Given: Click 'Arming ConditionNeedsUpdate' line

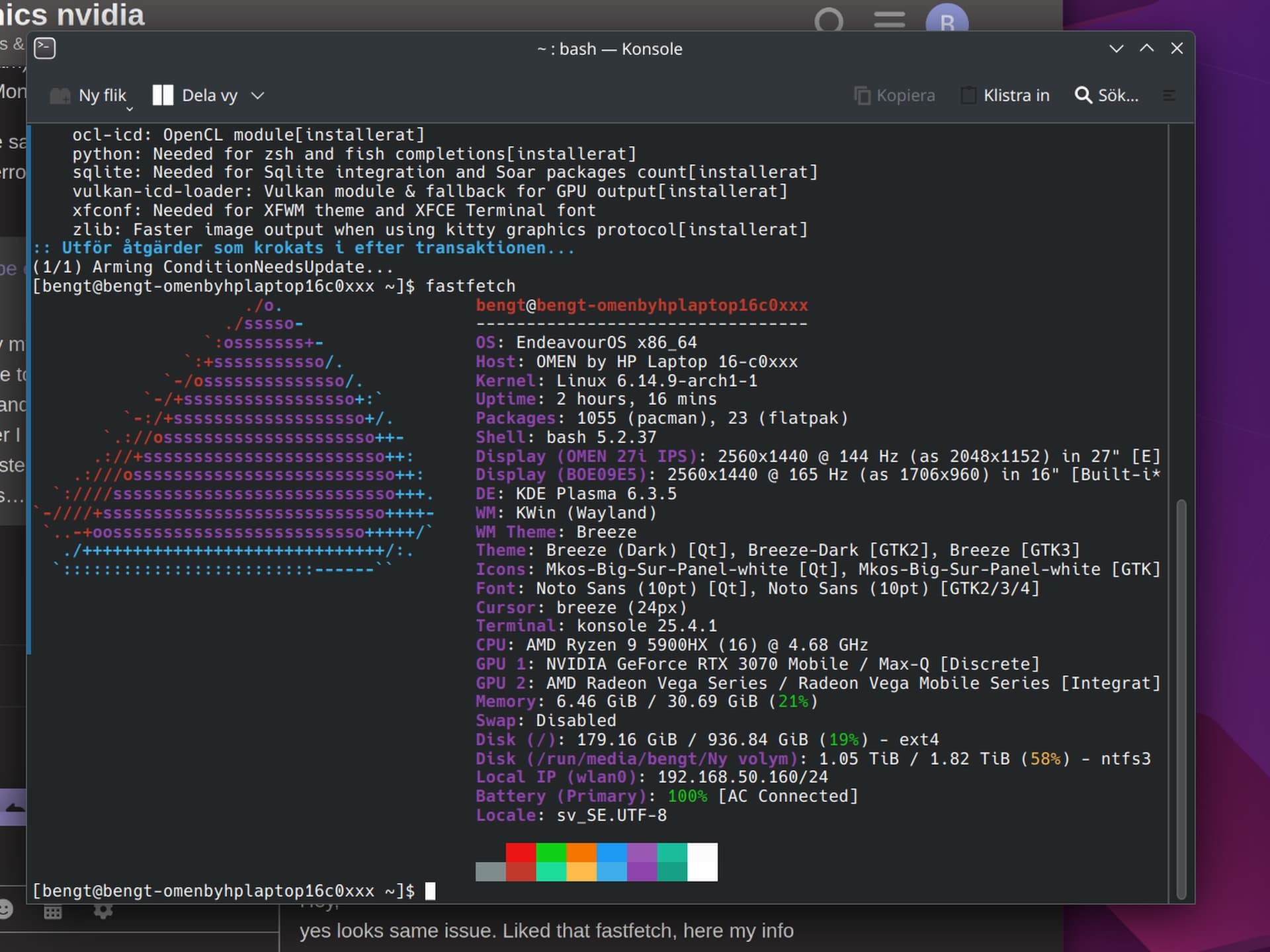Looking at the screenshot, I should pyautogui.click(x=213, y=267).
